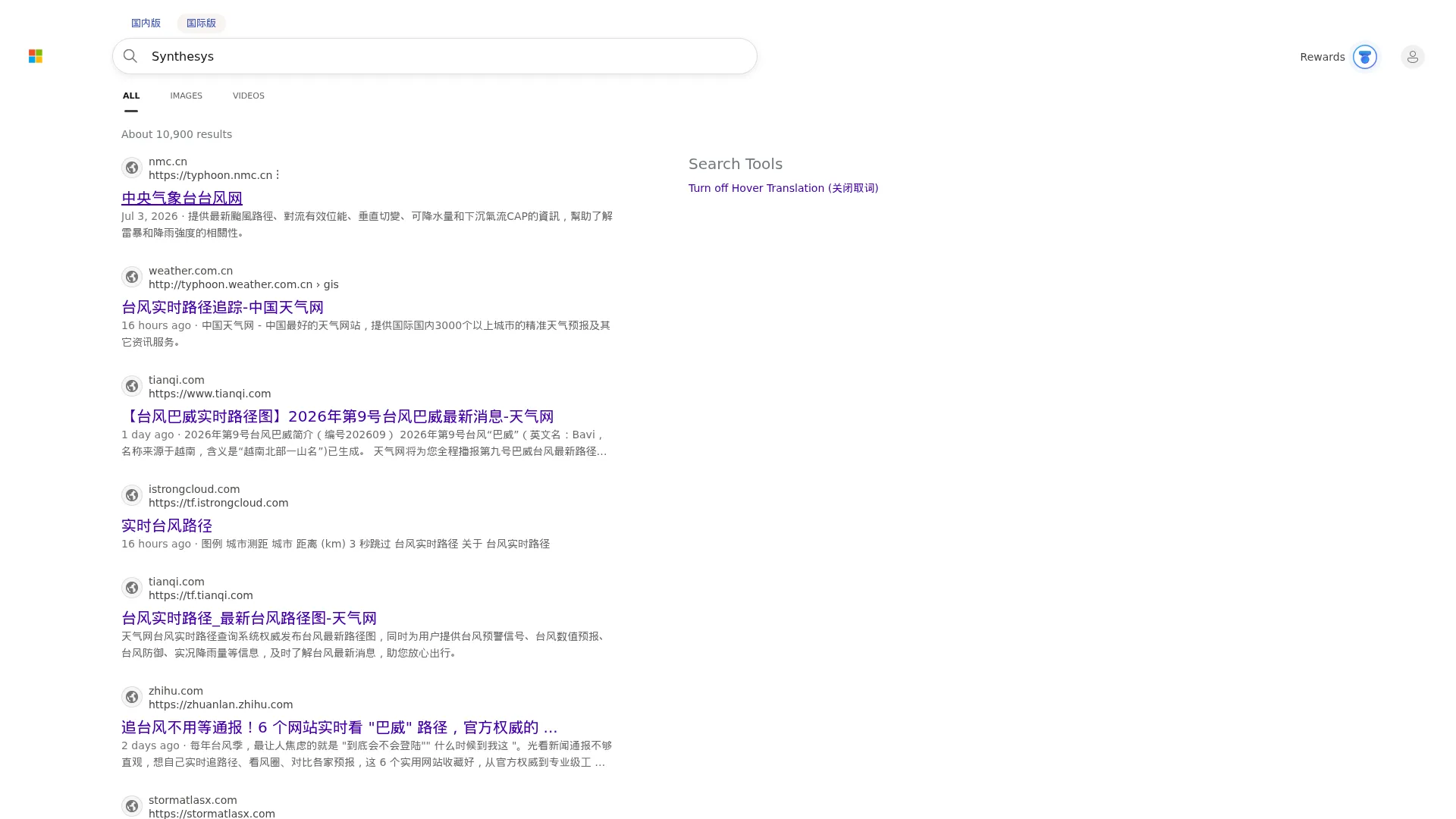
Task: Open the user account profile icon
Action: click(1412, 57)
